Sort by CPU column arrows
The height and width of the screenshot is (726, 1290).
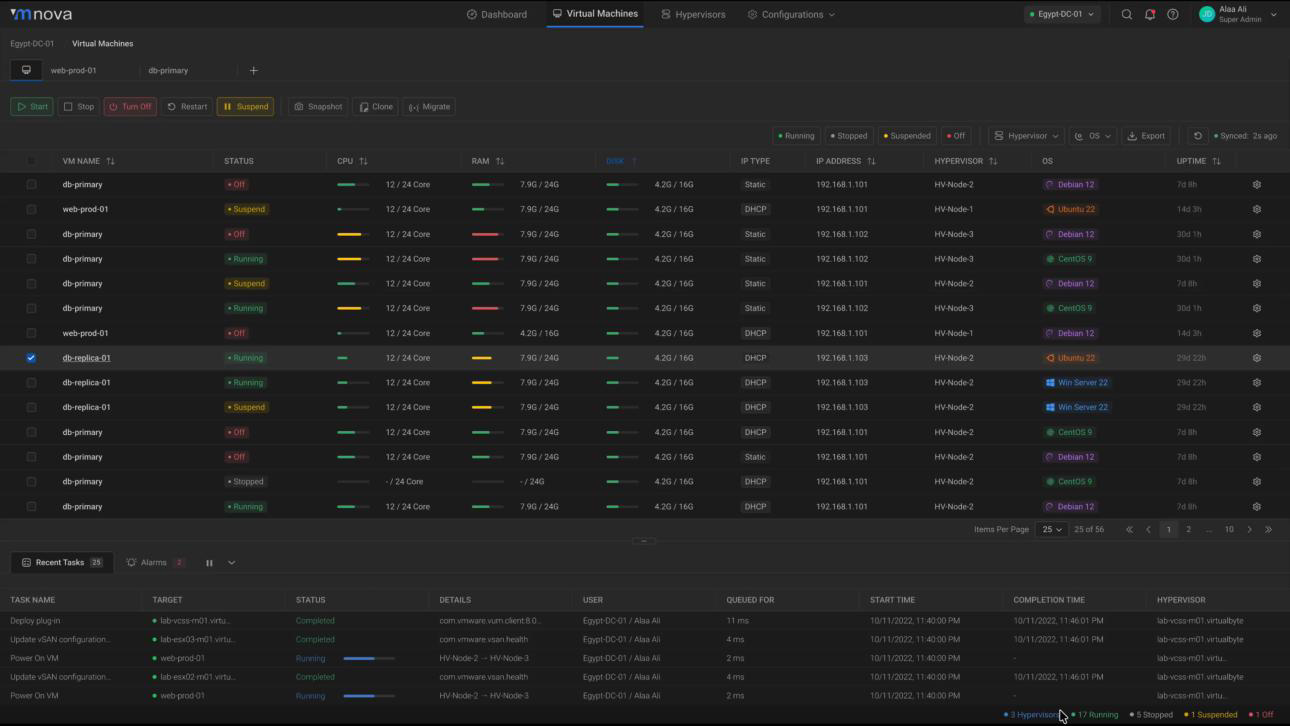point(363,161)
